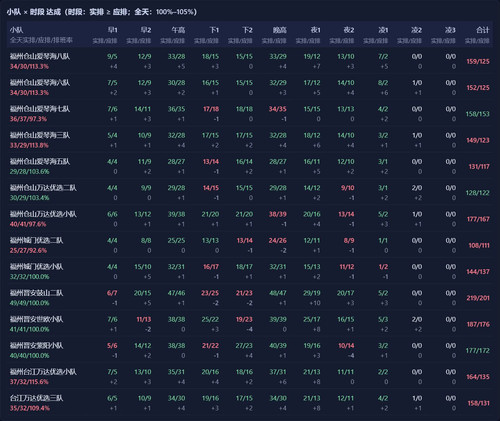Select team name 福州仓山爱琴海七队
Screen dimensions: 500x421
(40, 109)
